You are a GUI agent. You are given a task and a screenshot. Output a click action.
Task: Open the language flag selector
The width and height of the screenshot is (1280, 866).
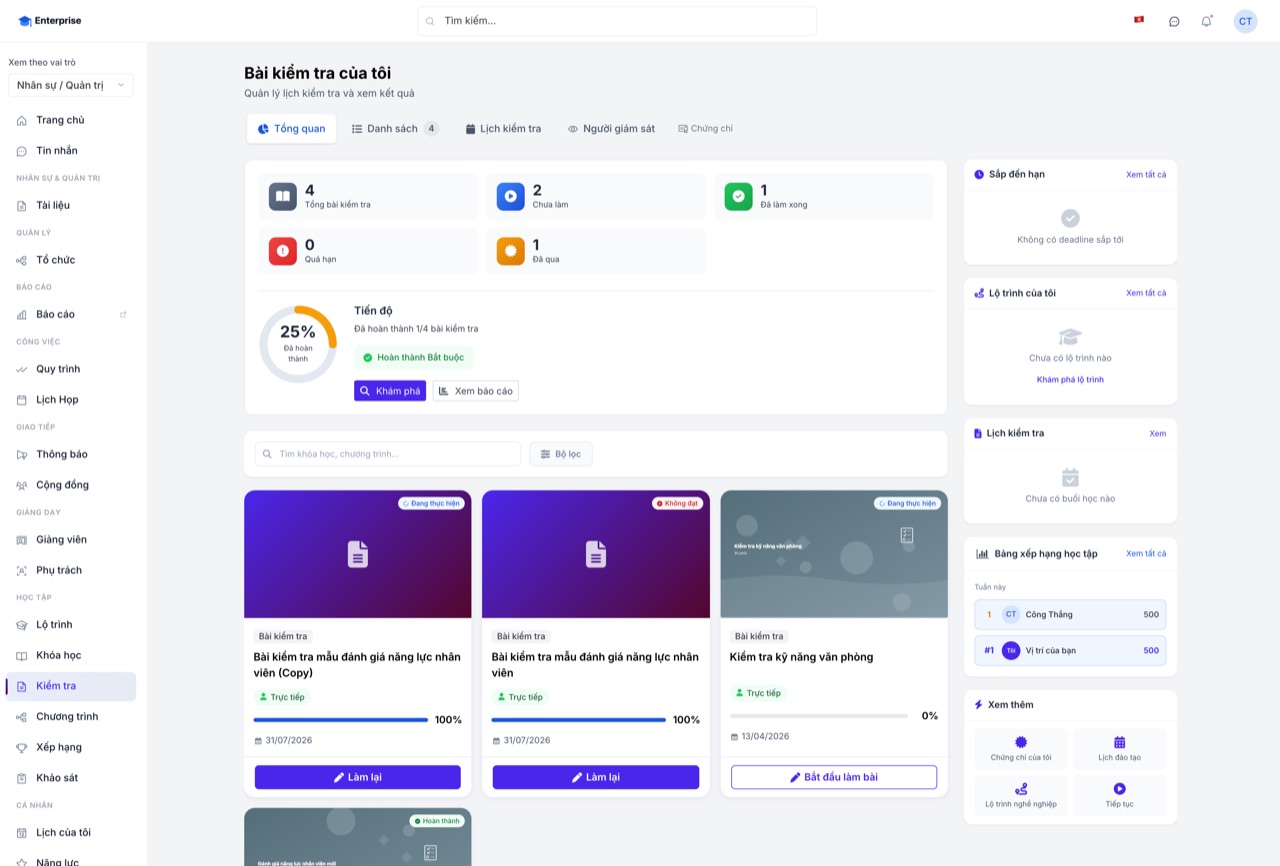point(1139,20)
